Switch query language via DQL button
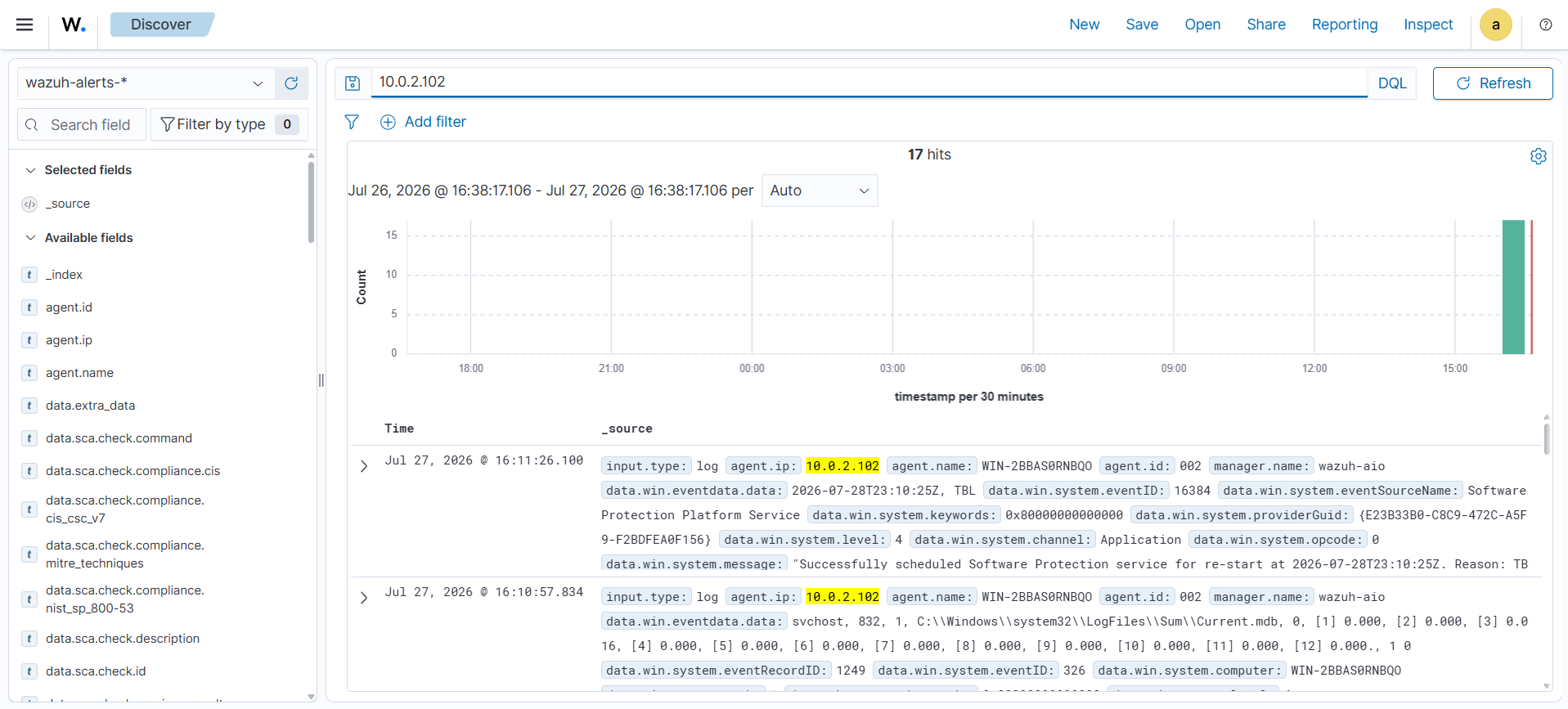Viewport: 1568px width, 709px height. (x=1392, y=83)
